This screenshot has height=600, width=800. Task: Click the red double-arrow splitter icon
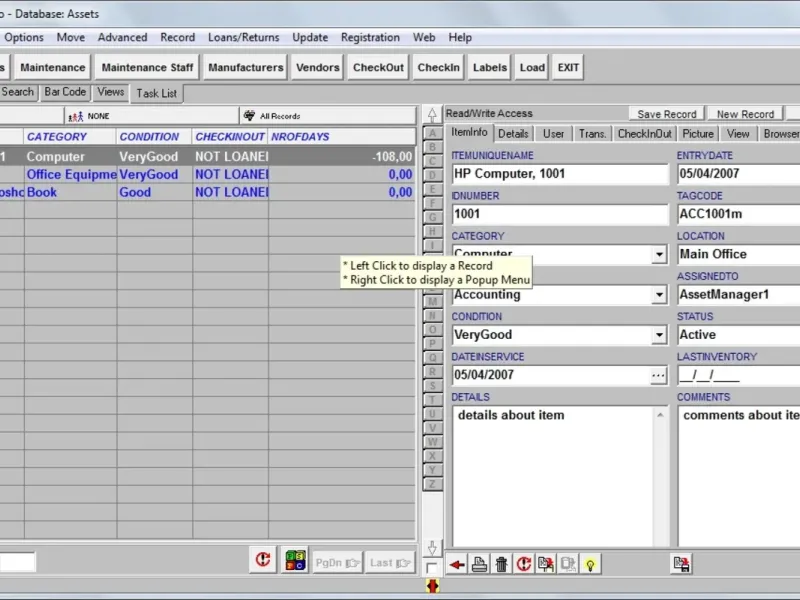(x=432, y=586)
